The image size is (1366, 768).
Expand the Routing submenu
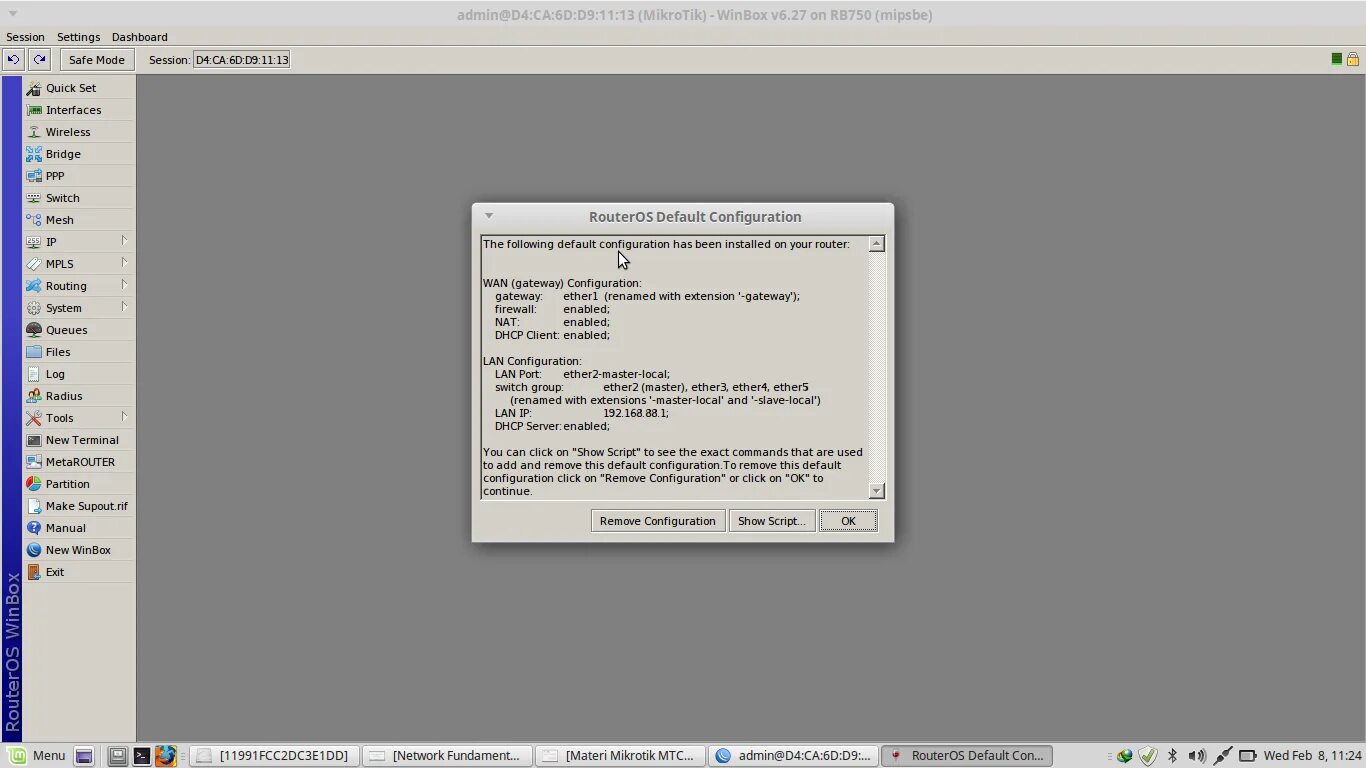pyautogui.click(x=78, y=286)
